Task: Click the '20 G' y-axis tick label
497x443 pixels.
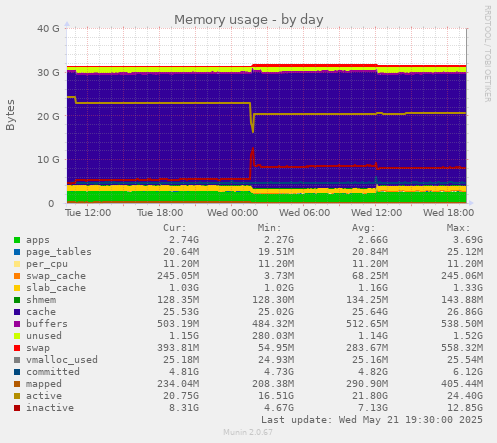Action: click(x=48, y=117)
